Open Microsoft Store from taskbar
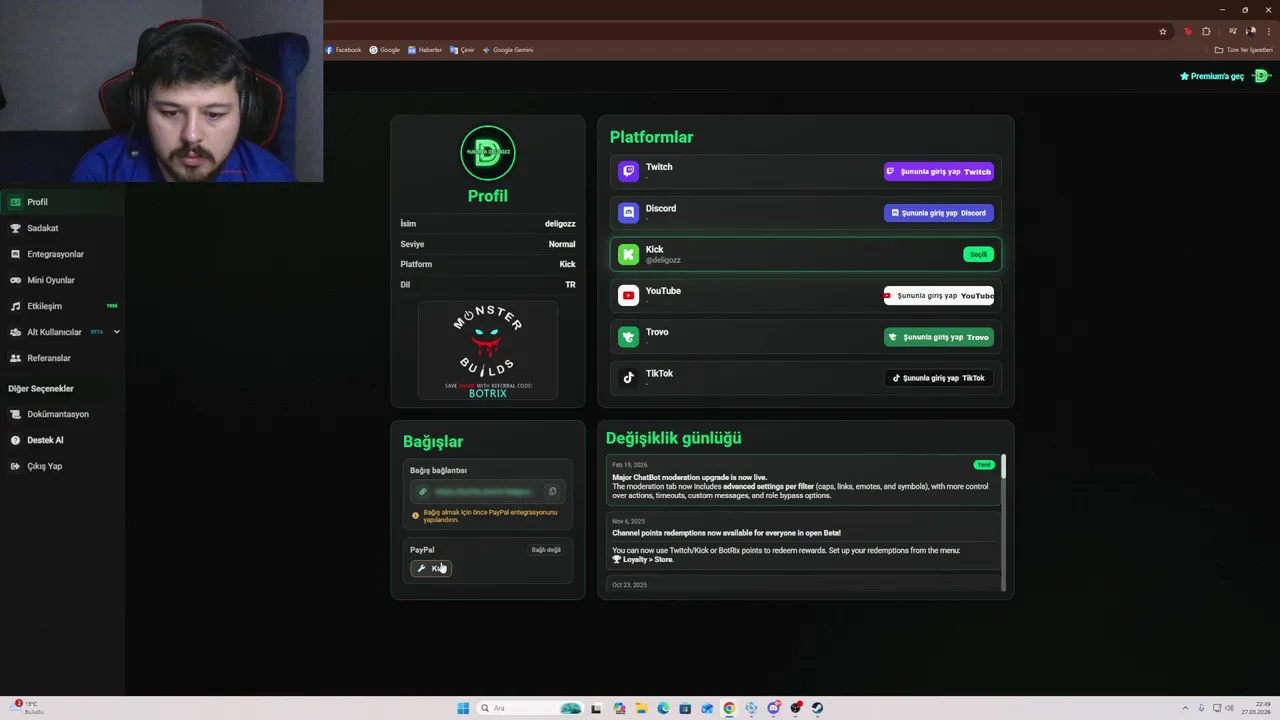1280x720 pixels. pyautogui.click(x=685, y=708)
